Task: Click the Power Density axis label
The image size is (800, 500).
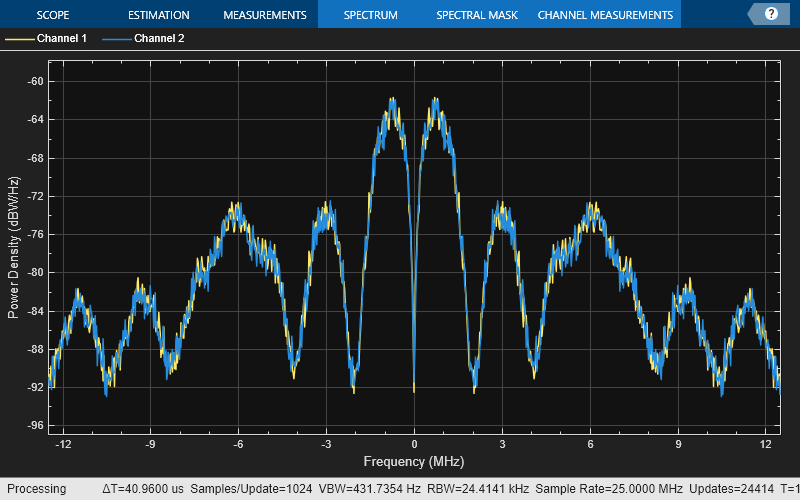Action: pyautogui.click(x=14, y=247)
